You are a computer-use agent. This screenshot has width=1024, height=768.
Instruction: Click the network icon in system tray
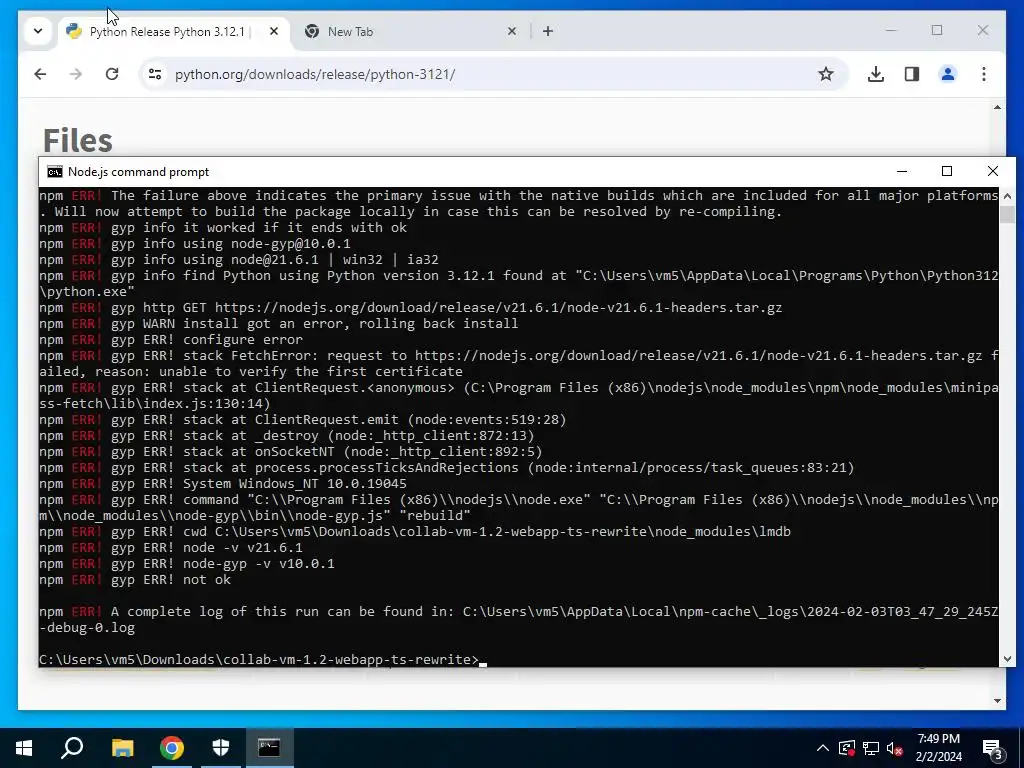(x=871, y=748)
